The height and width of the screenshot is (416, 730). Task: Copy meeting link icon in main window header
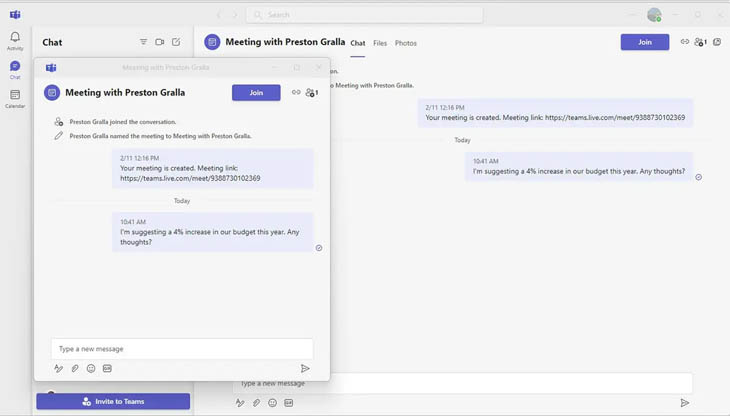(684, 42)
